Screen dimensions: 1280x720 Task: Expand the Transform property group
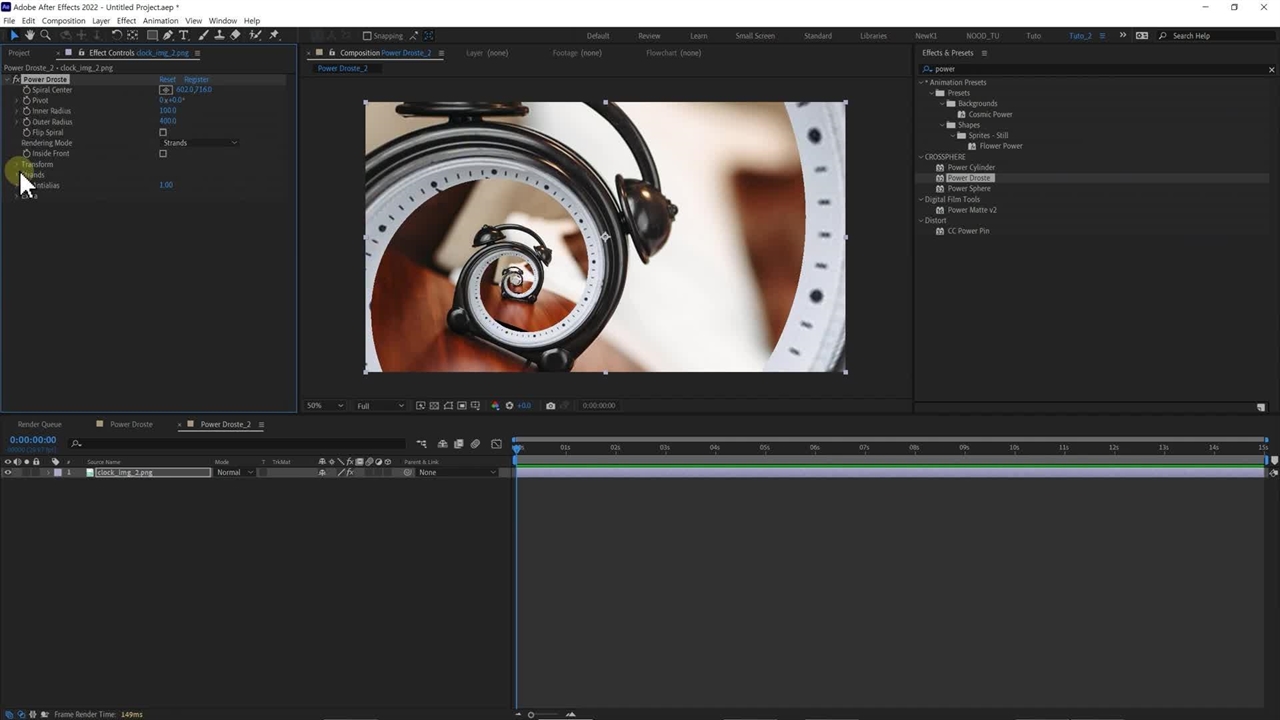(16, 164)
